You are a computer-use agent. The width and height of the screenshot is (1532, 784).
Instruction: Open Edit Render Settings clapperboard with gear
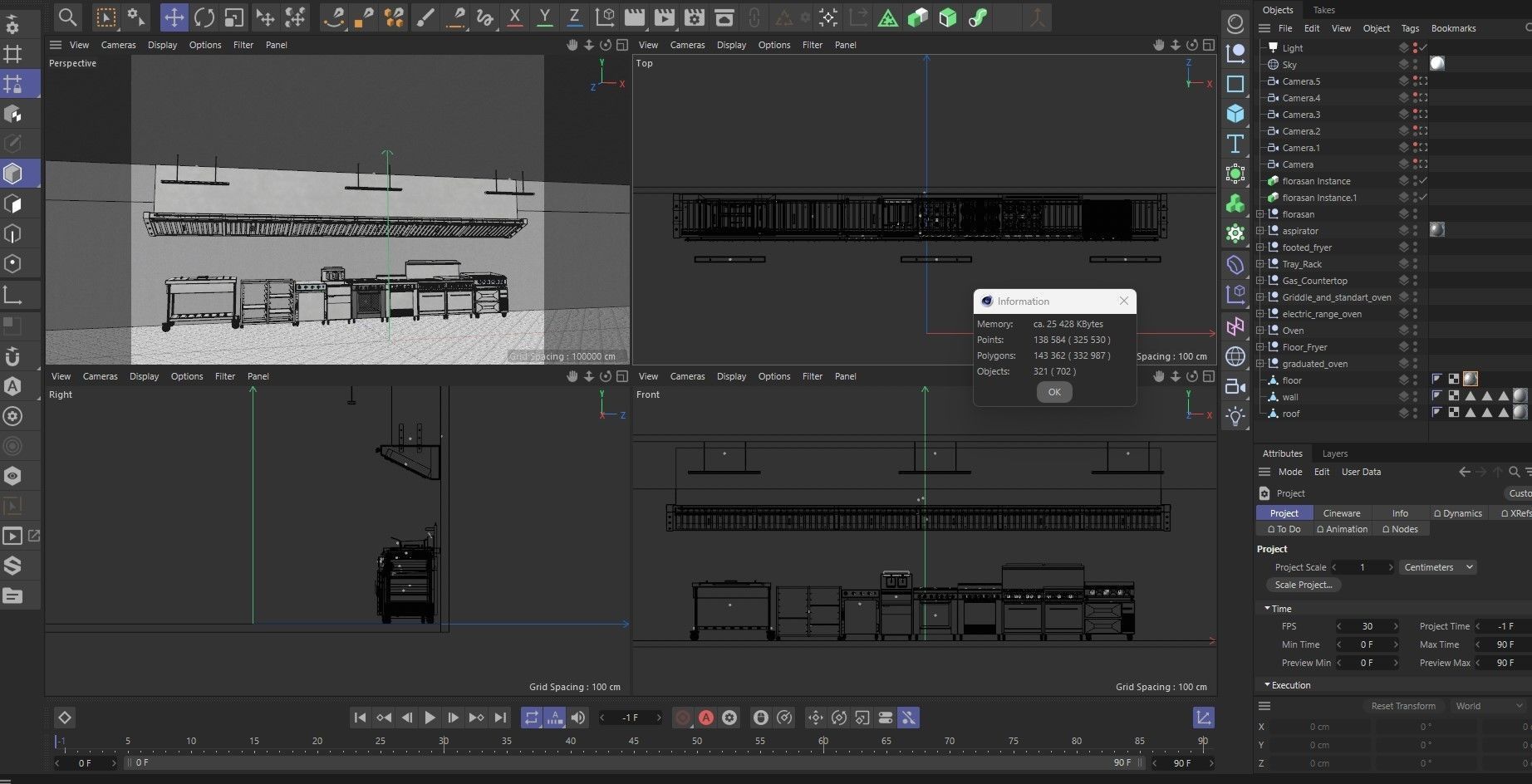pos(695,17)
